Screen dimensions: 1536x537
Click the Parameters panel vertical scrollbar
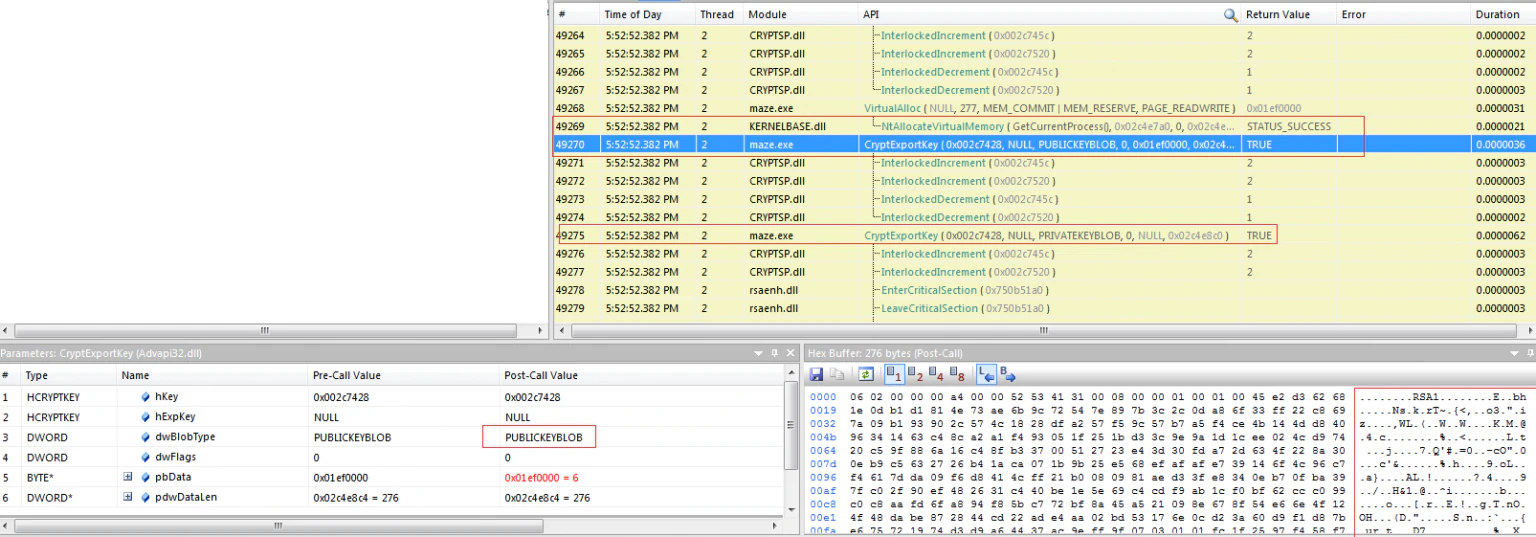(x=793, y=441)
